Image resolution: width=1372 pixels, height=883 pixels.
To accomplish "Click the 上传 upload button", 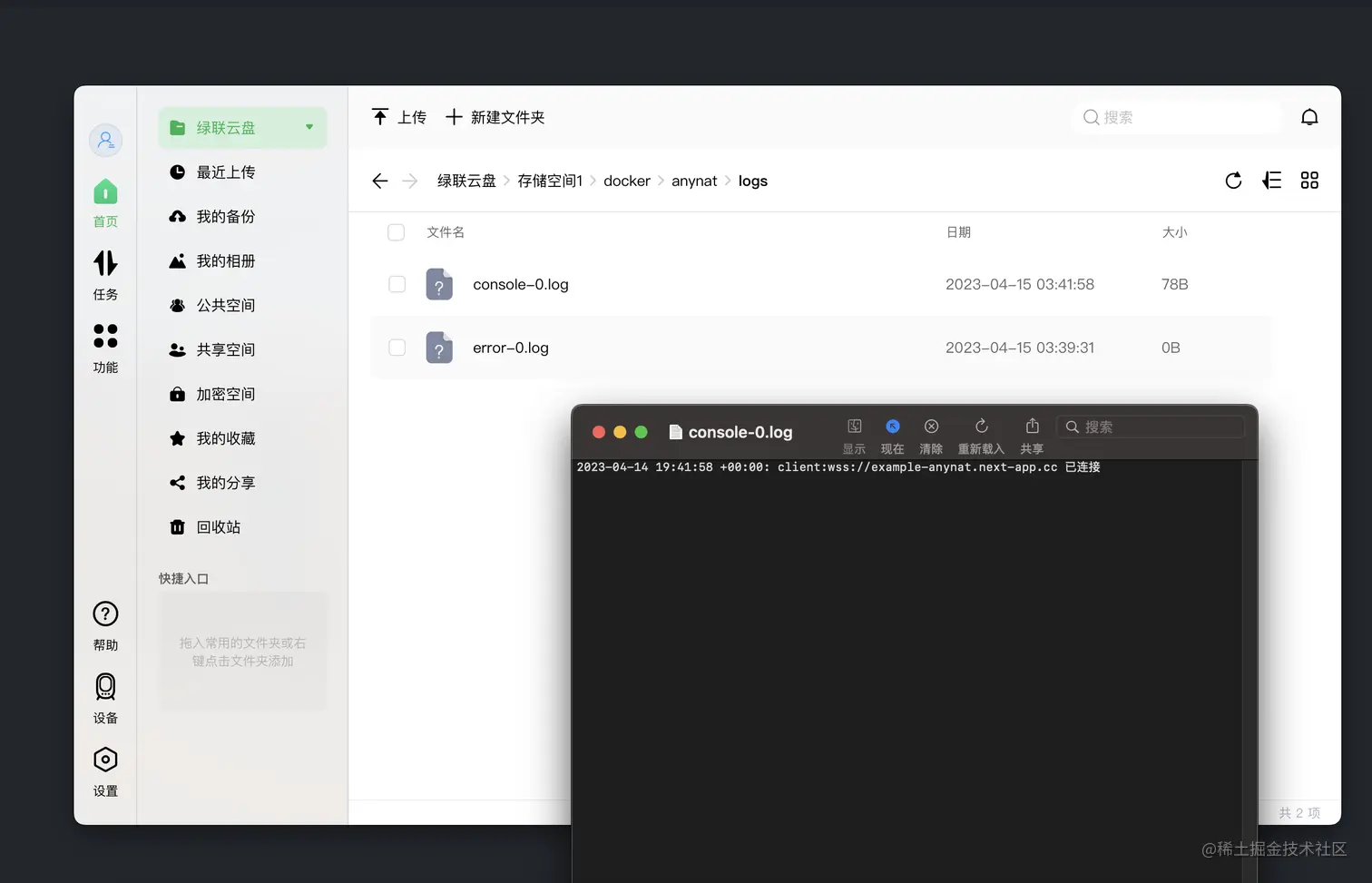I will tap(399, 117).
